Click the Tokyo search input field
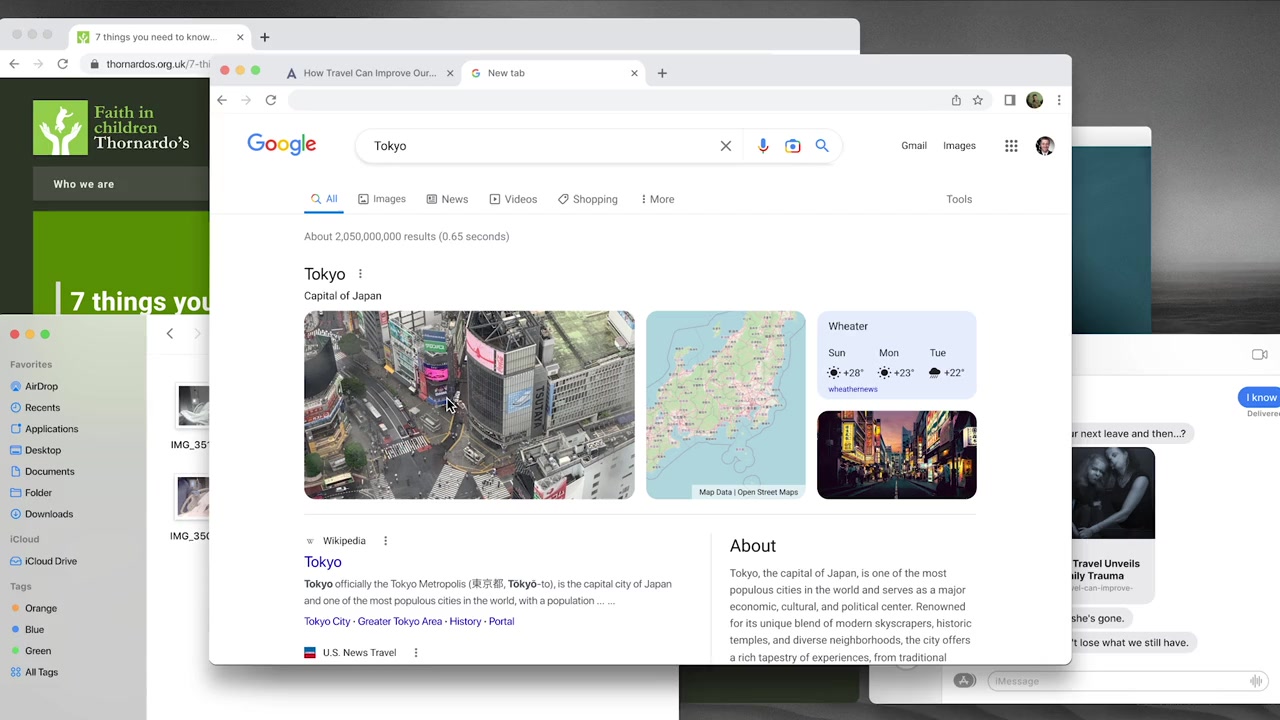This screenshot has height=720, width=1280. pyautogui.click(x=540, y=146)
